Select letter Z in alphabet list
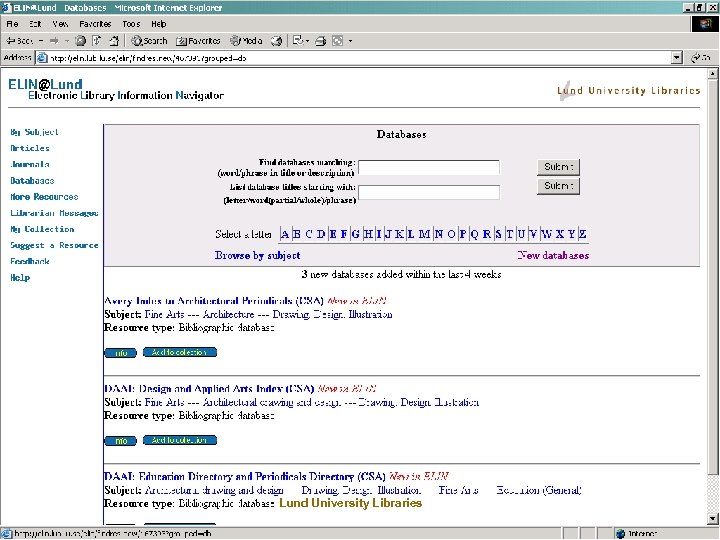 (x=582, y=234)
